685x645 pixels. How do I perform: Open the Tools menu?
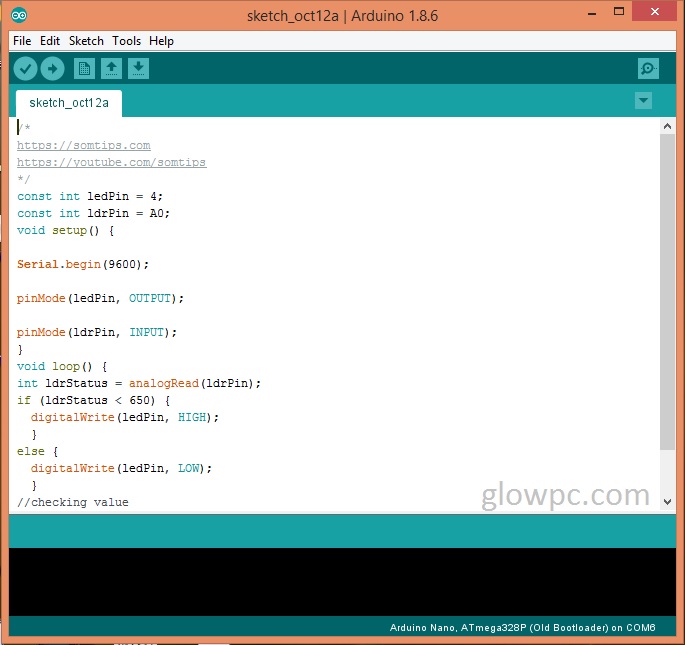coord(126,41)
